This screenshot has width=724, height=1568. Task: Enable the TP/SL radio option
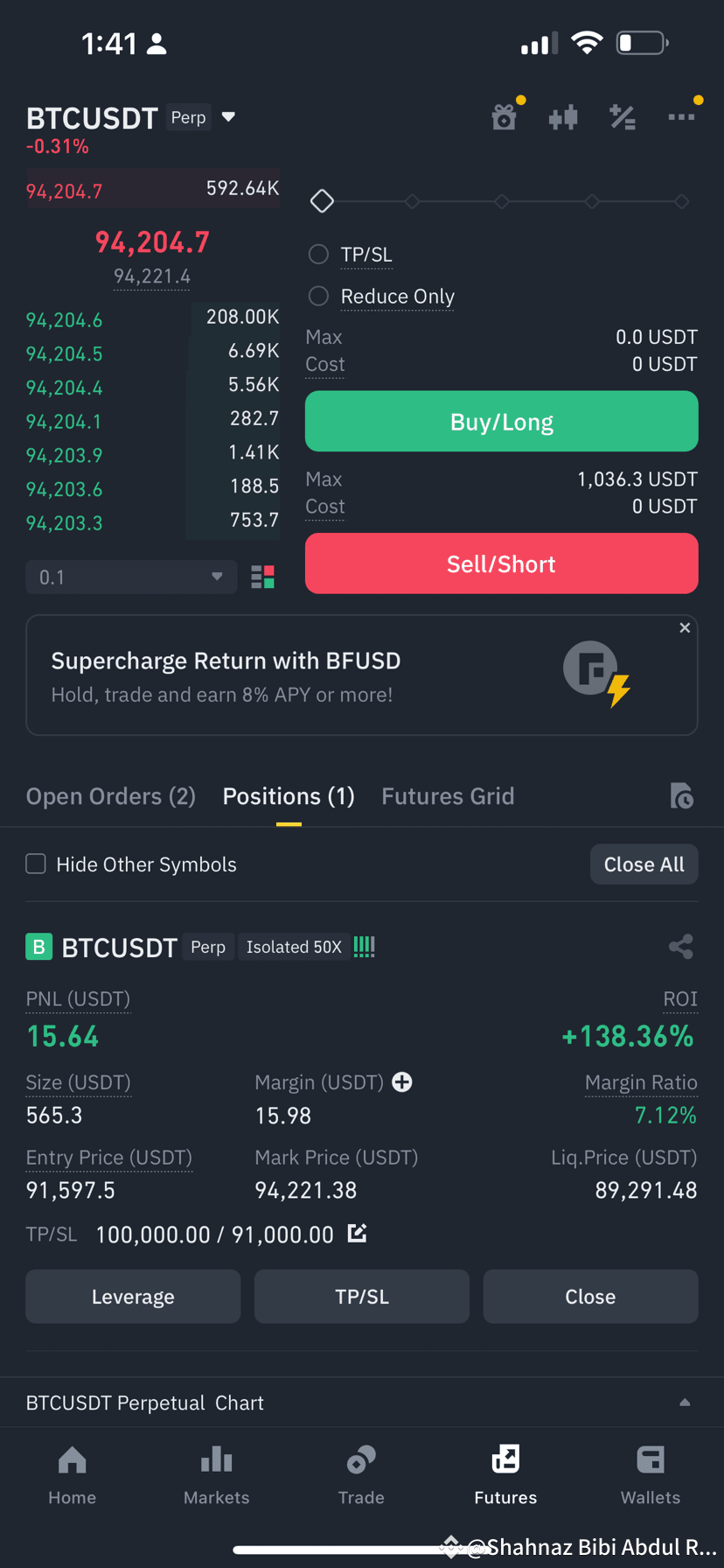tap(319, 254)
